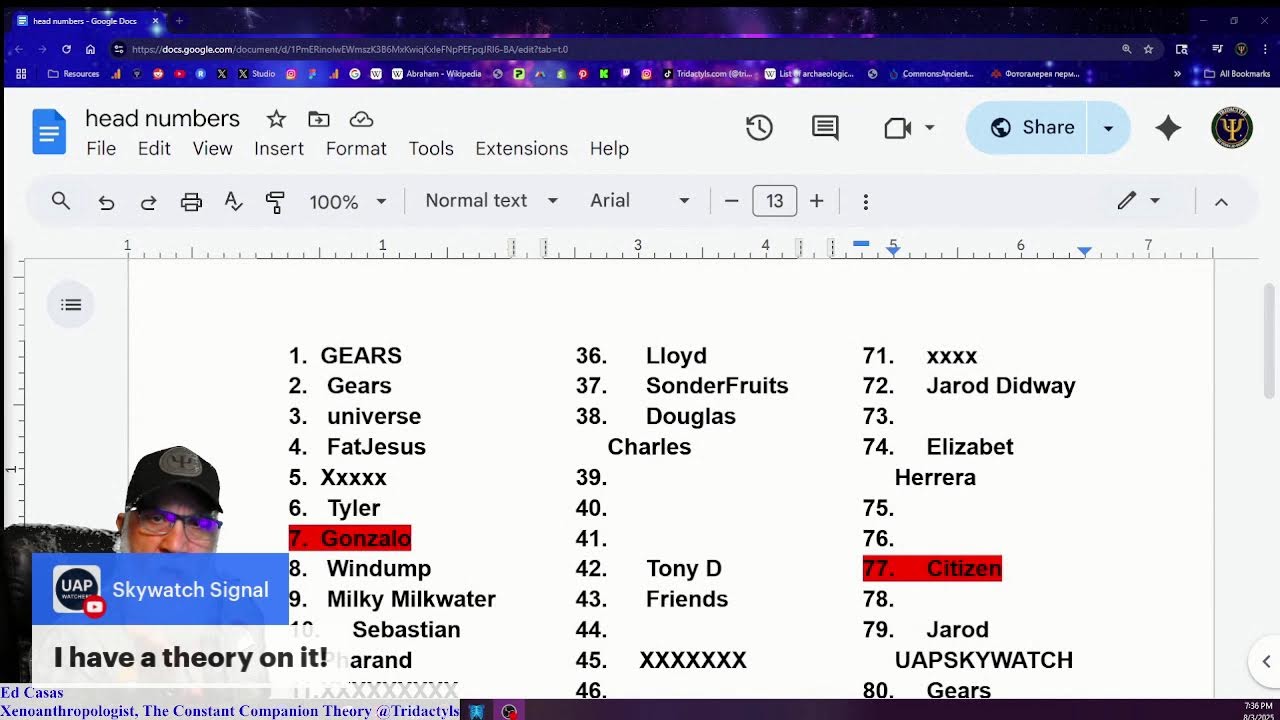Click the Share button
This screenshot has height=720, width=1280.
pos(1030,128)
